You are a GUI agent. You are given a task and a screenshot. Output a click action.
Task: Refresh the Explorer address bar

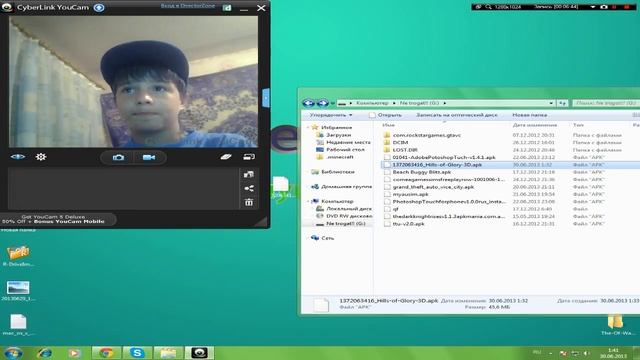pos(562,103)
